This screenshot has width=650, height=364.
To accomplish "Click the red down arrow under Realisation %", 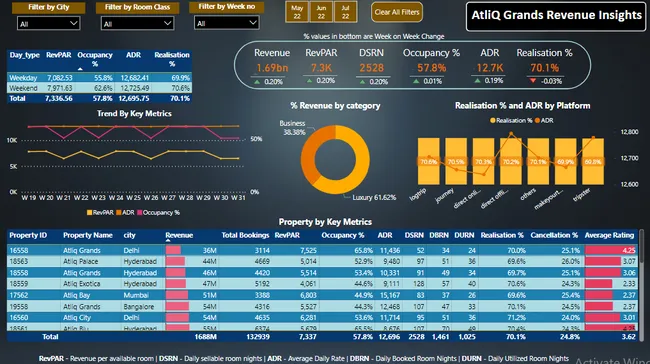I will click(533, 81).
